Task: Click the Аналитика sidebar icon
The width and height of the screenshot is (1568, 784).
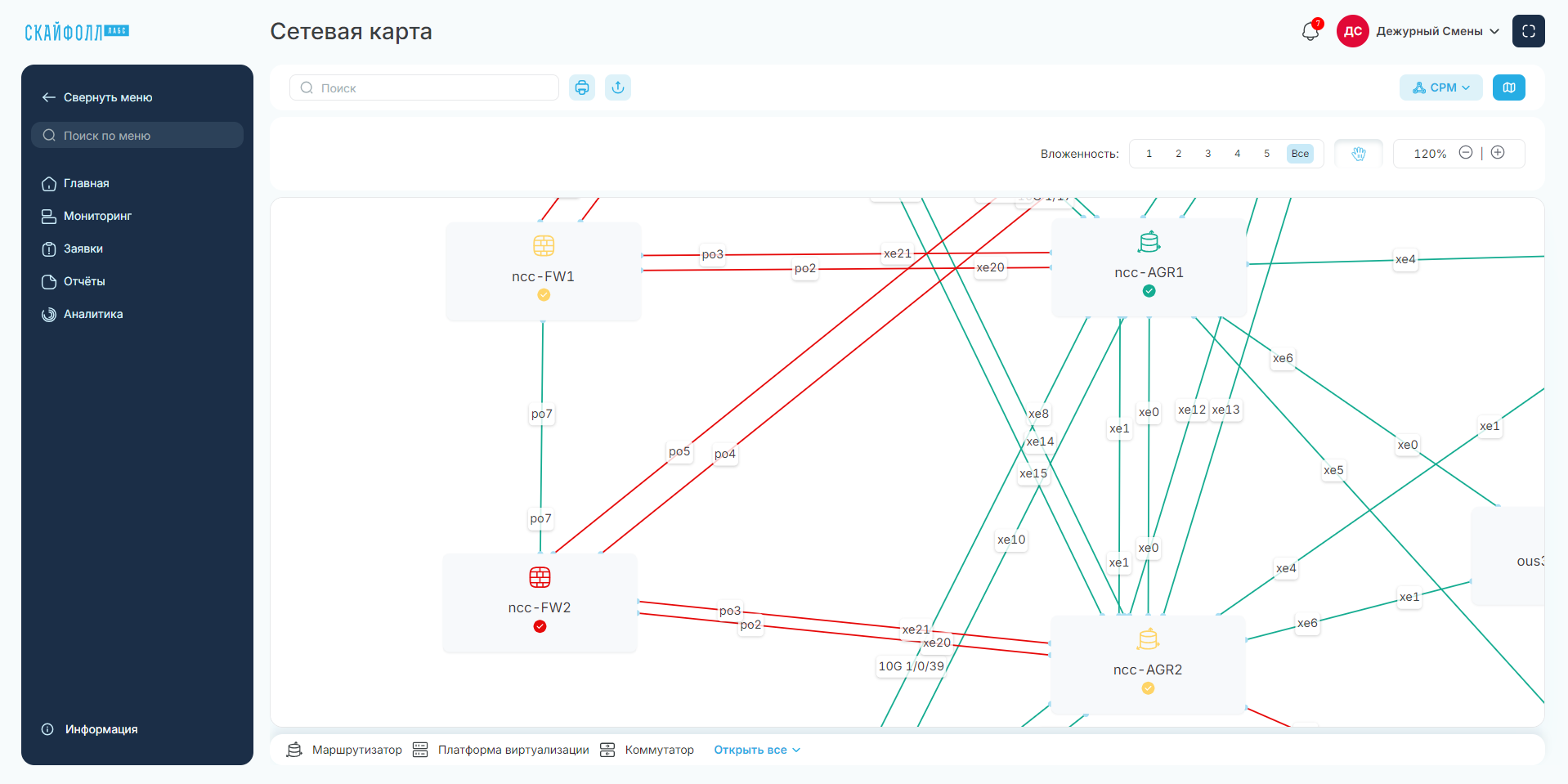Action: click(x=49, y=314)
